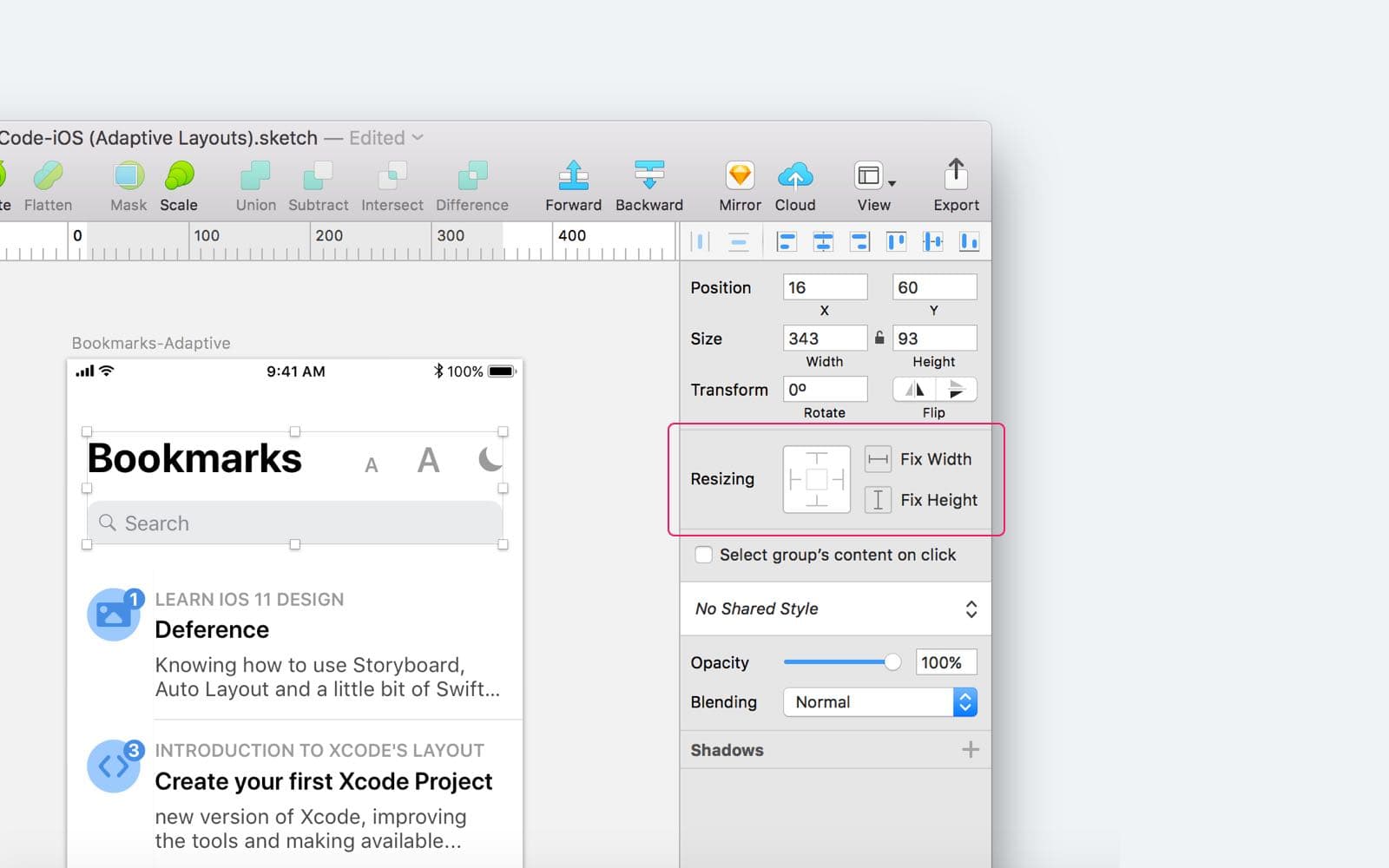Select Create your first Xcode Project text

(x=324, y=781)
